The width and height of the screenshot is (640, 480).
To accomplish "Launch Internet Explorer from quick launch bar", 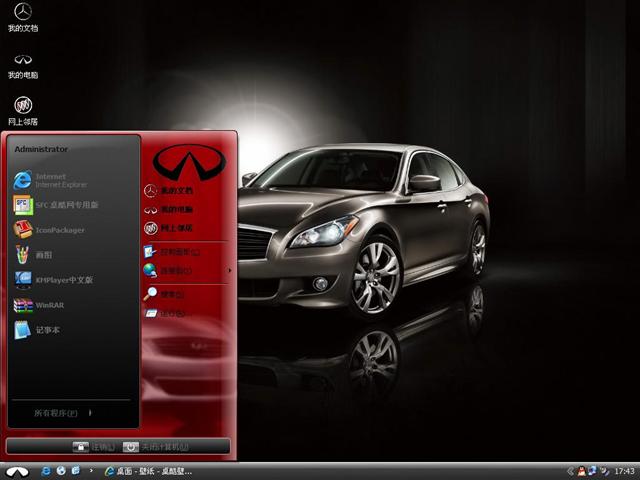I will point(46,471).
